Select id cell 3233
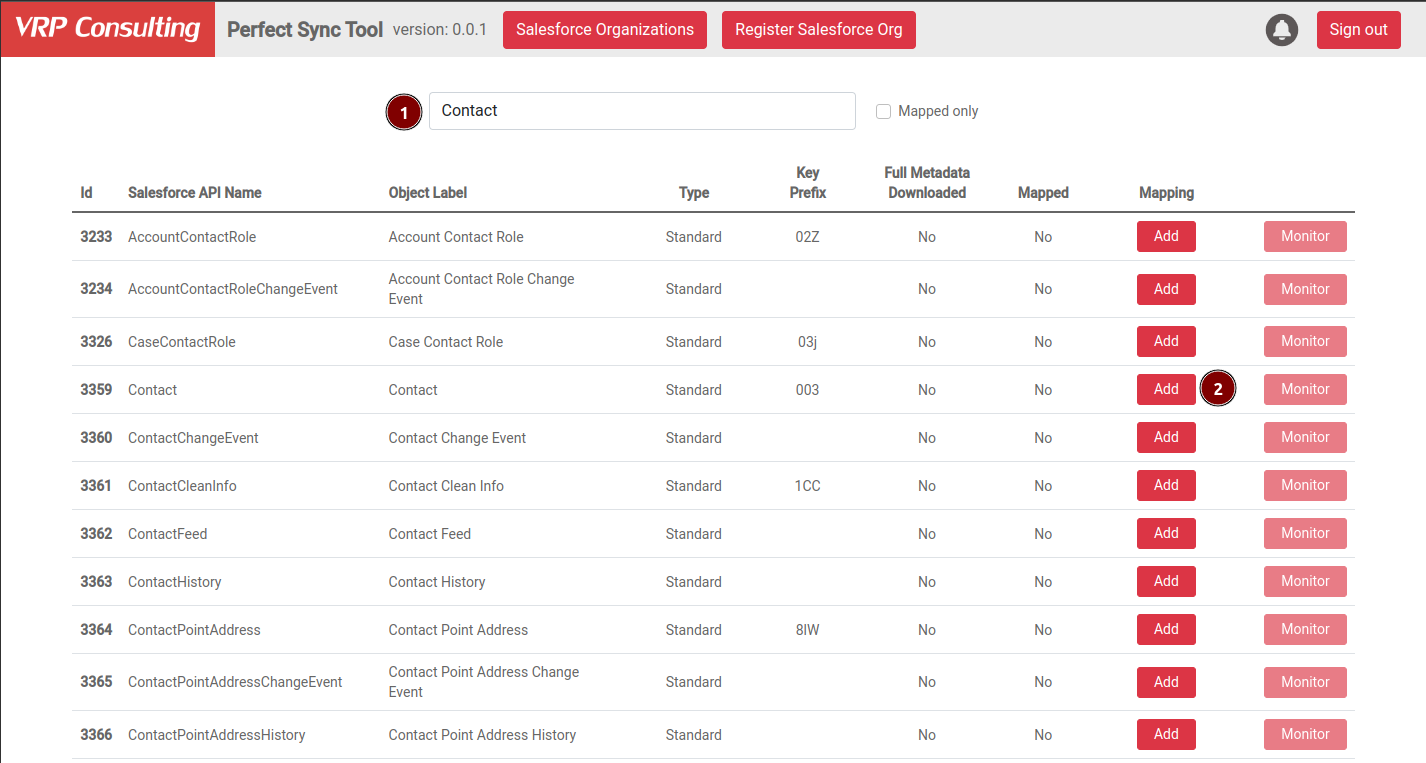 point(96,237)
